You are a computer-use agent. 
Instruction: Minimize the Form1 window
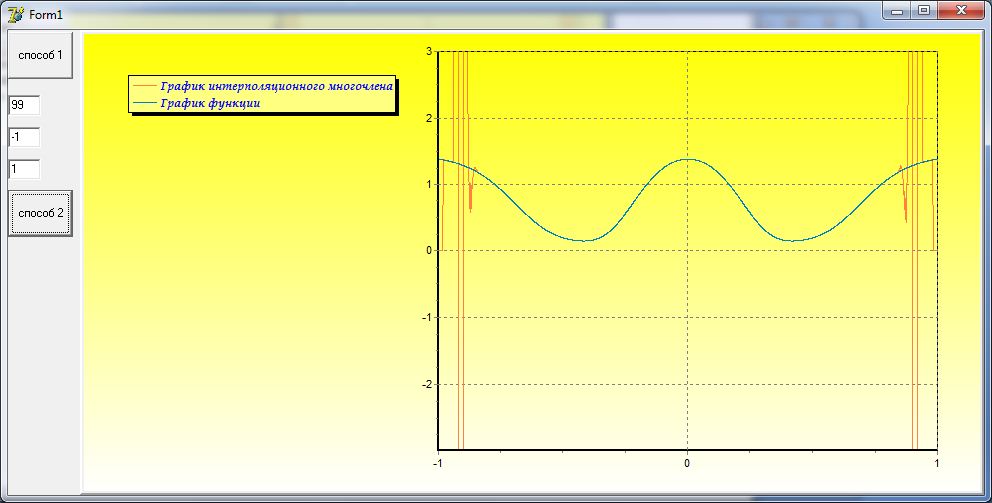pyautogui.click(x=897, y=10)
